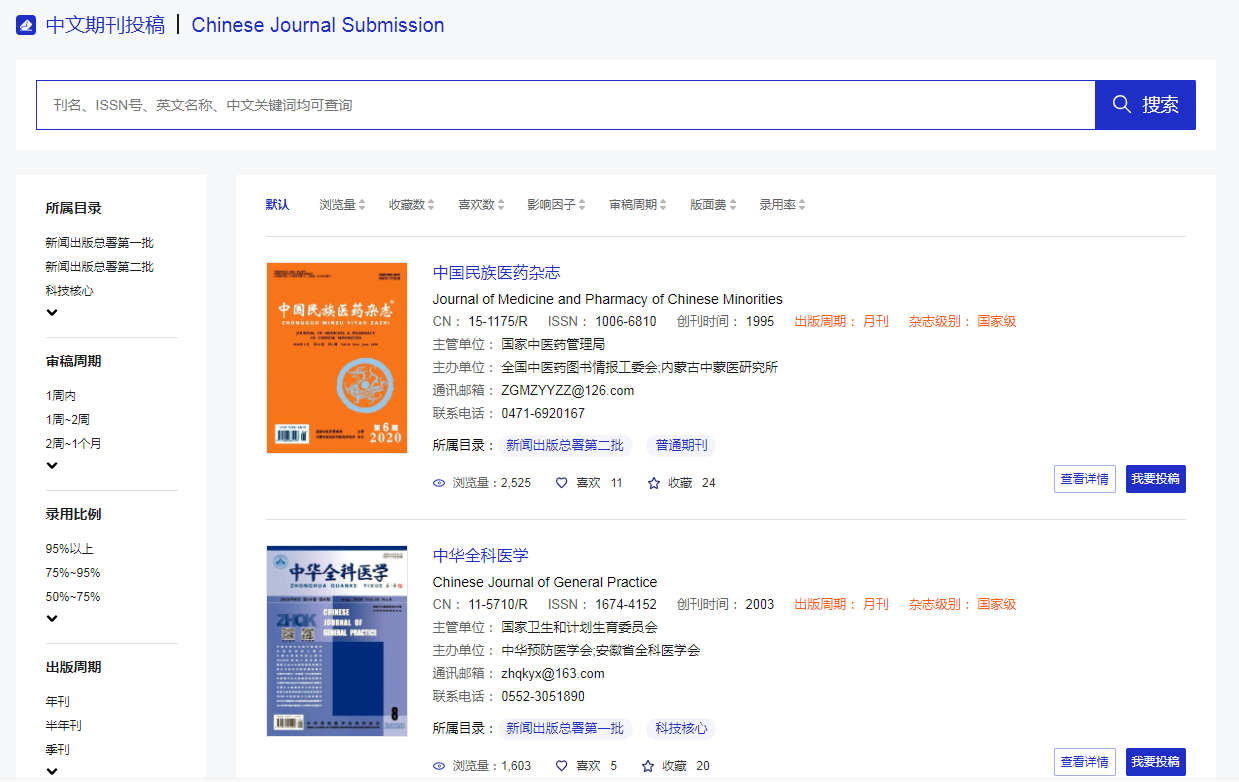Filter acceptance rate 95%以上
Viewport: 1239px width, 782px height.
click(x=69, y=549)
